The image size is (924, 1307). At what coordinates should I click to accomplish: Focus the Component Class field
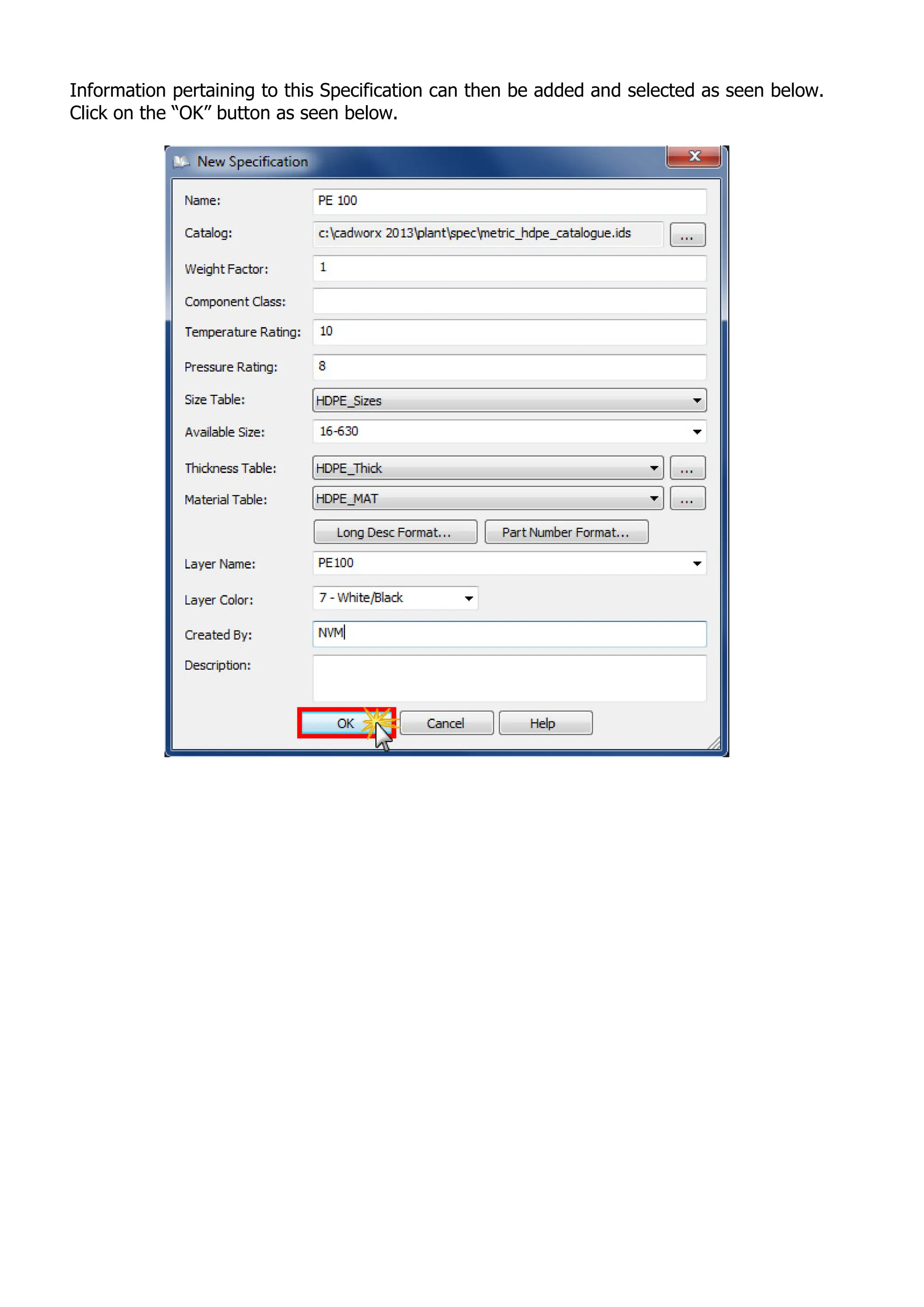pyautogui.click(x=508, y=301)
